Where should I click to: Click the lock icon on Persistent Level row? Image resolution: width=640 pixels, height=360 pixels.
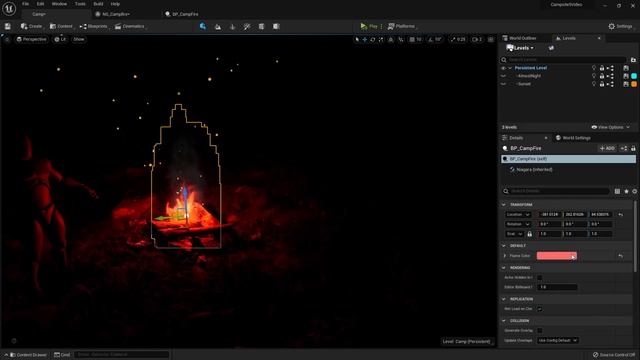point(602,68)
